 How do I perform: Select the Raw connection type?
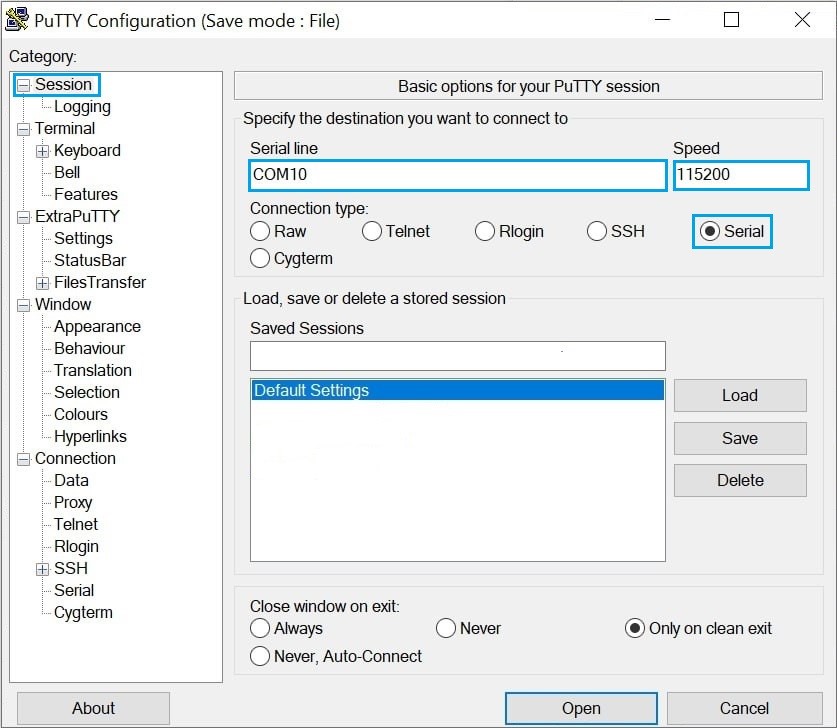[x=278, y=231]
